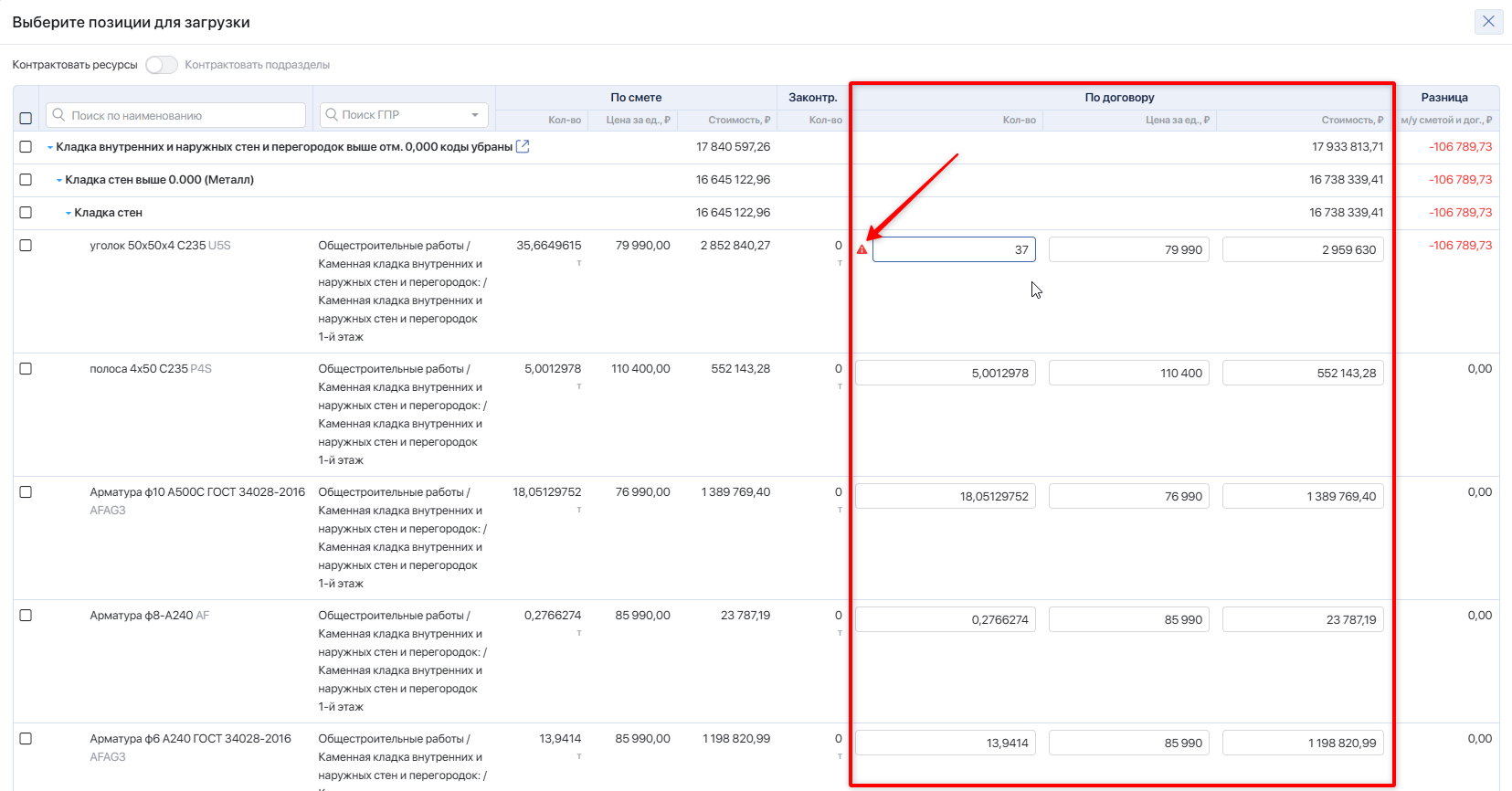Click the По смете column header
The image size is (1512, 791).
pos(636,98)
